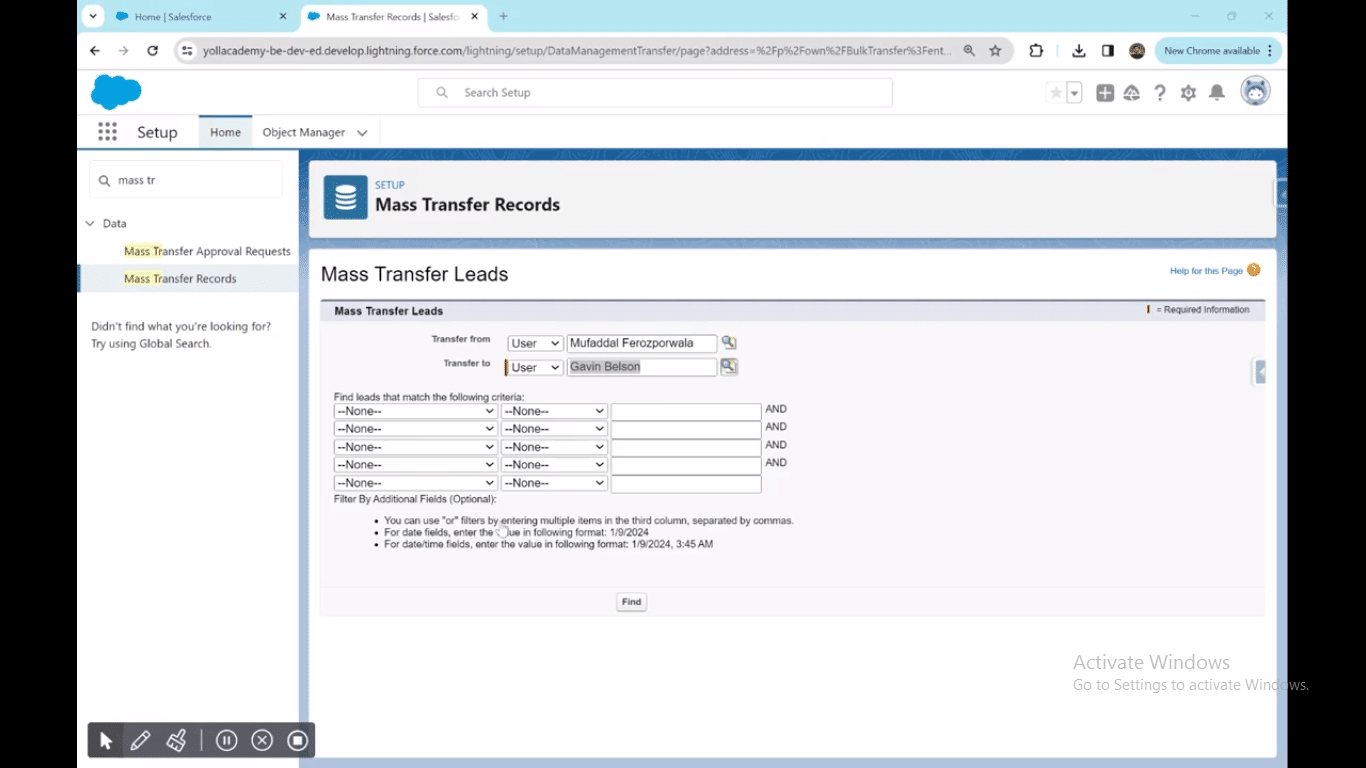Open second criteria field dropdown

(415, 429)
